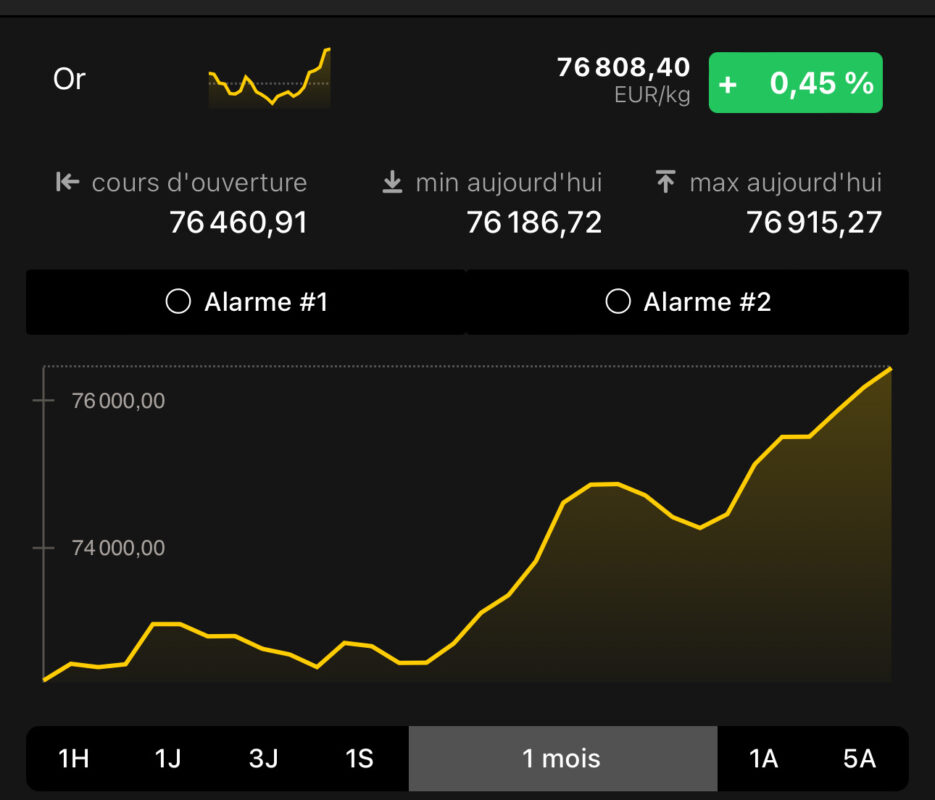Click the max aujourd'hui label
Image resolution: width=935 pixels, height=800 pixels.
pos(785,182)
